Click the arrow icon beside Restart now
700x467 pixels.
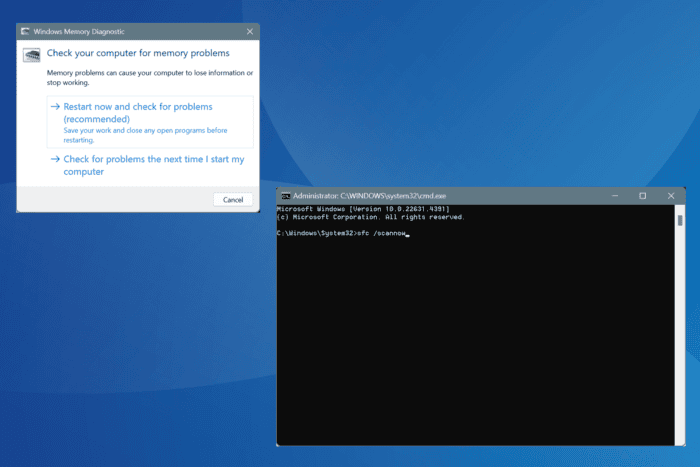point(55,106)
